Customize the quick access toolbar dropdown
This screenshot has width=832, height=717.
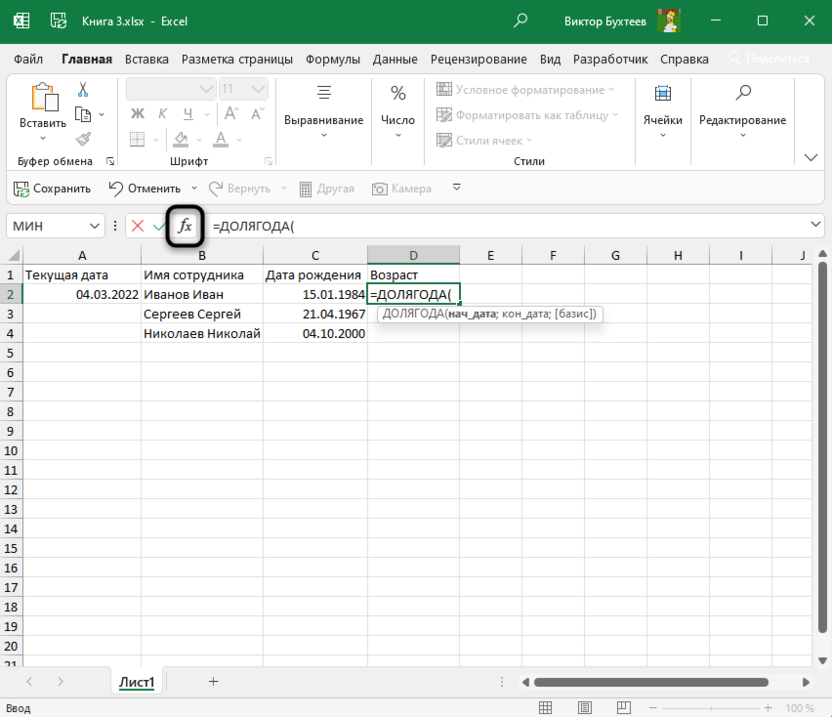pos(457,187)
